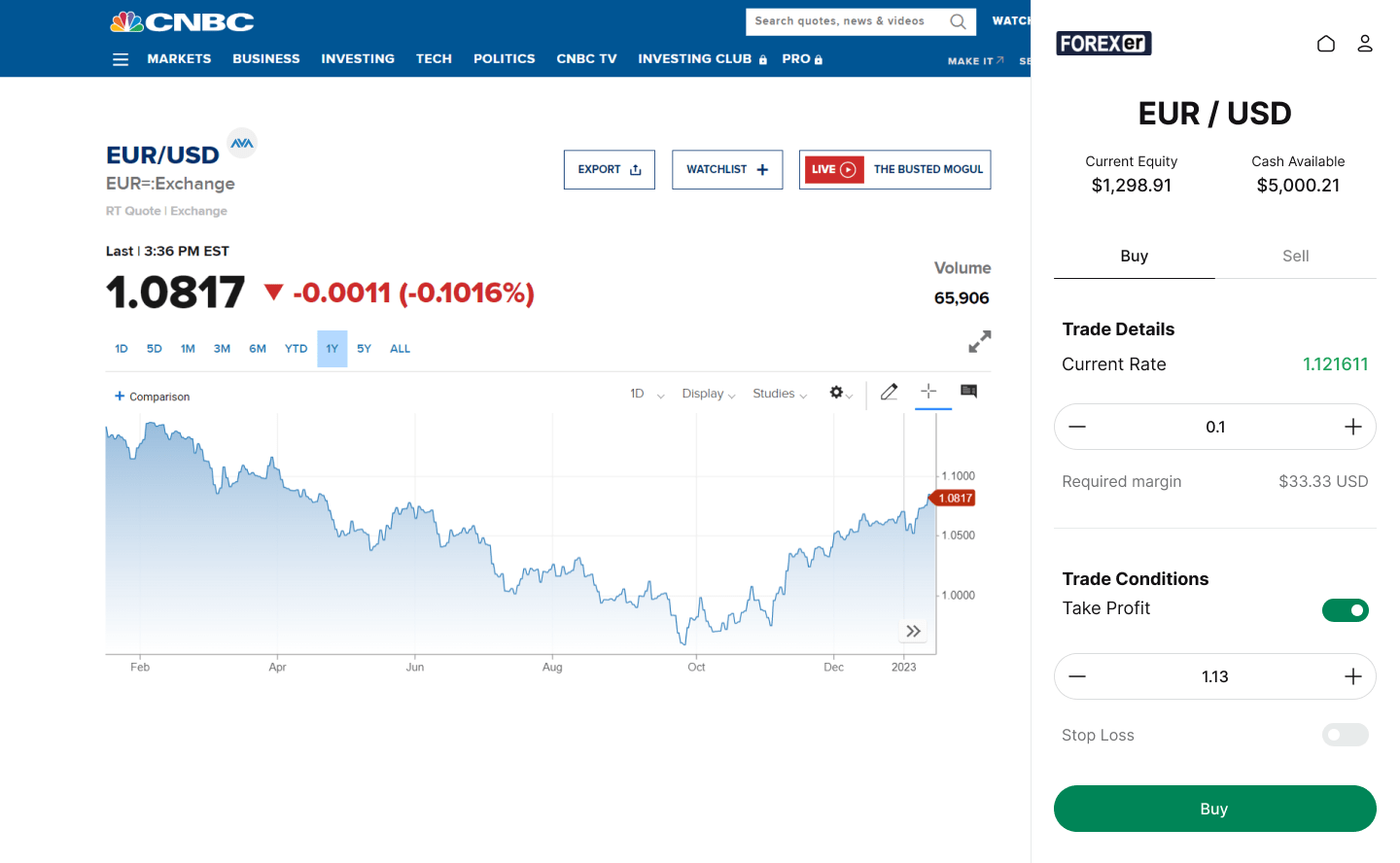This screenshot has width=1400, height=863.
Task: Select the 5D time range
Action: tap(155, 349)
